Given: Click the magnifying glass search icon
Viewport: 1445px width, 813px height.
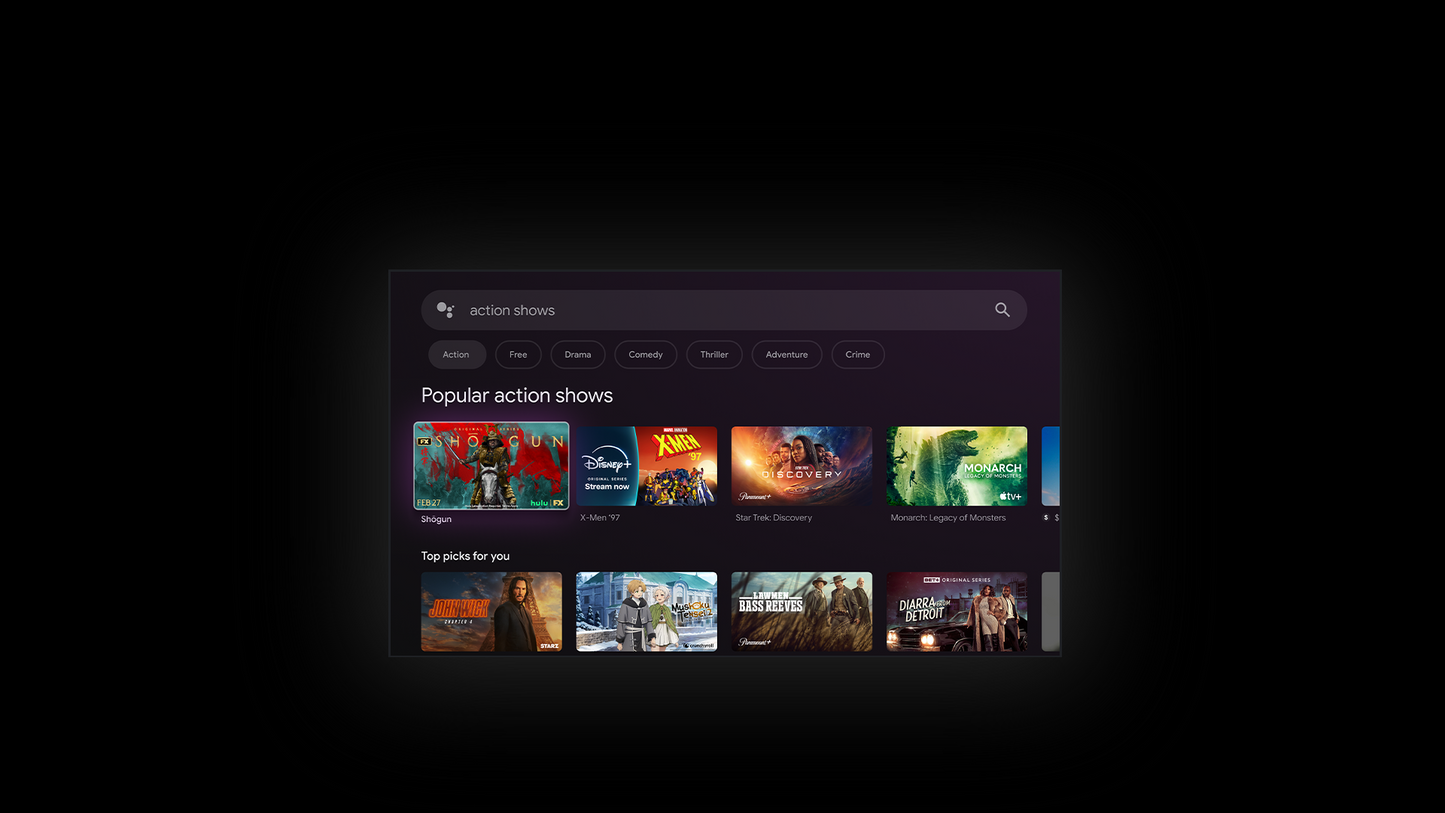Looking at the screenshot, I should 1002,310.
